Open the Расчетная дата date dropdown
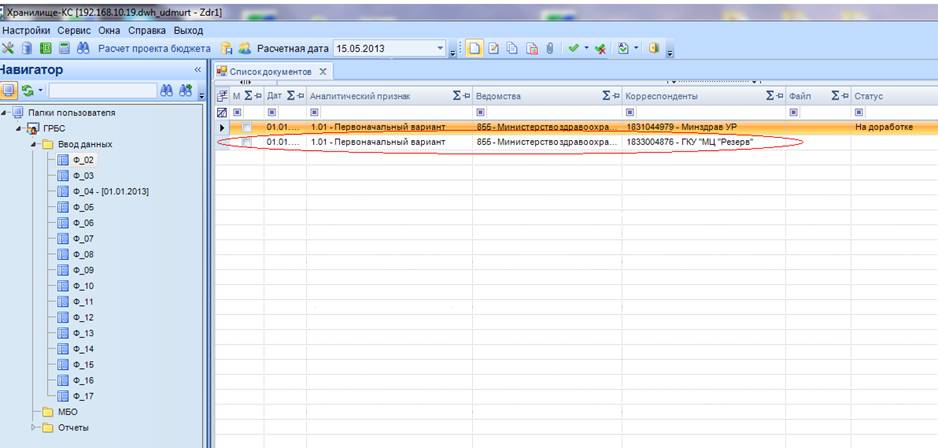 440,48
